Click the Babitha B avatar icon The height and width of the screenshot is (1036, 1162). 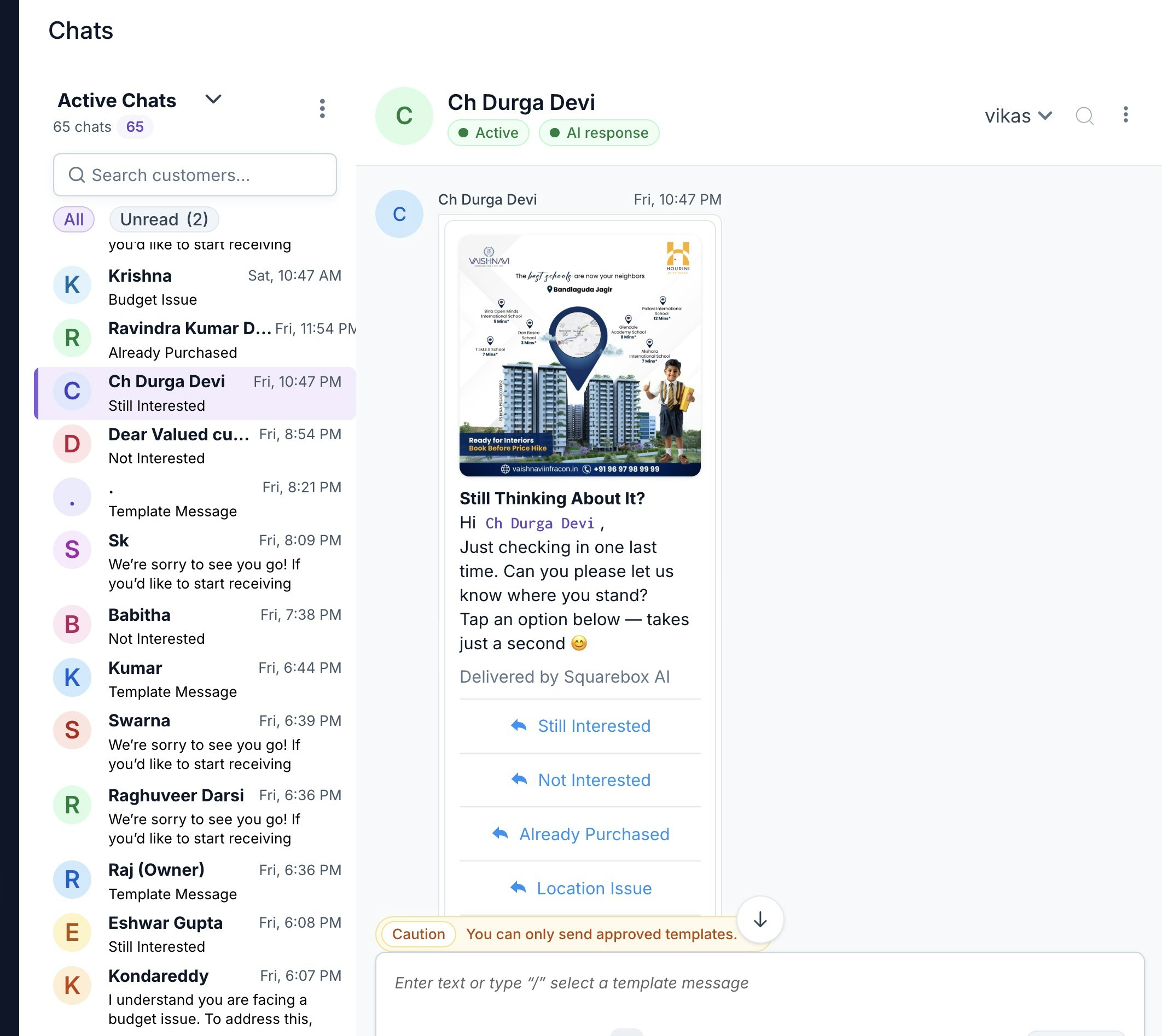point(72,625)
